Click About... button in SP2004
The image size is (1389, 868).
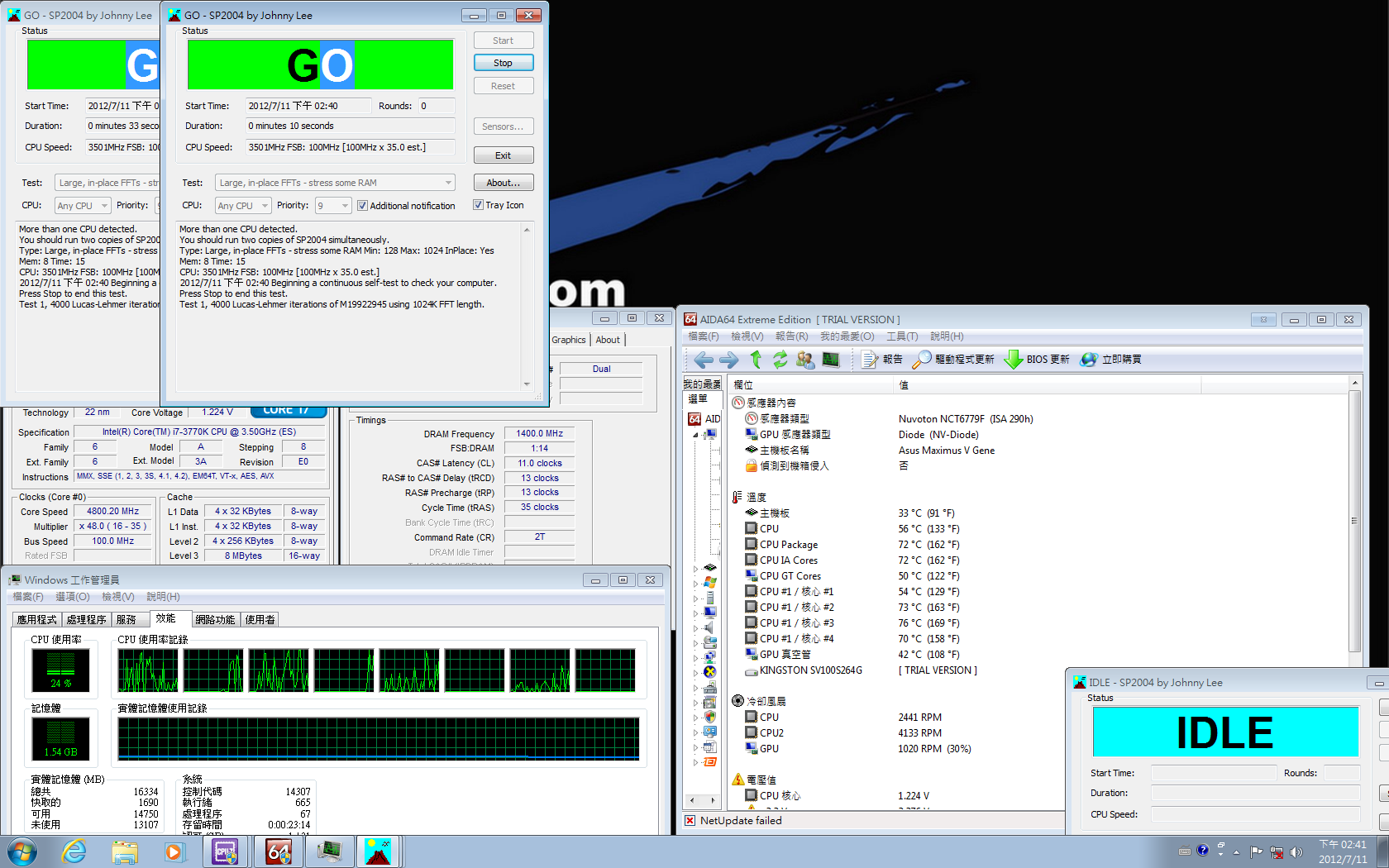(x=504, y=183)
